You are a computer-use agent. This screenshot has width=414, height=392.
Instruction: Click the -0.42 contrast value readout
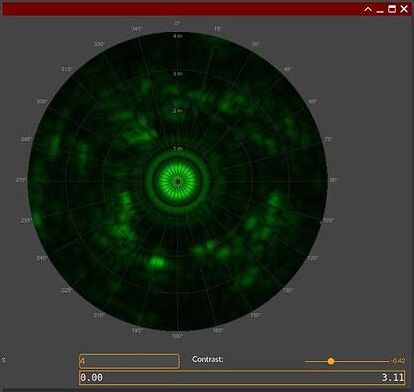[398, 361]
